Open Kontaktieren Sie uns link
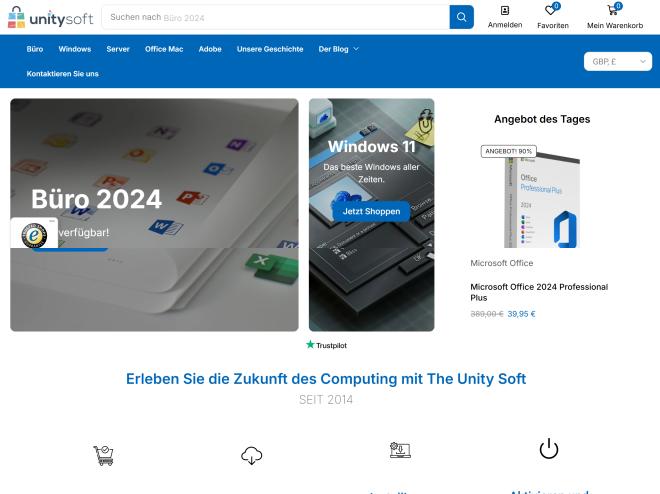 click(62, 74)
